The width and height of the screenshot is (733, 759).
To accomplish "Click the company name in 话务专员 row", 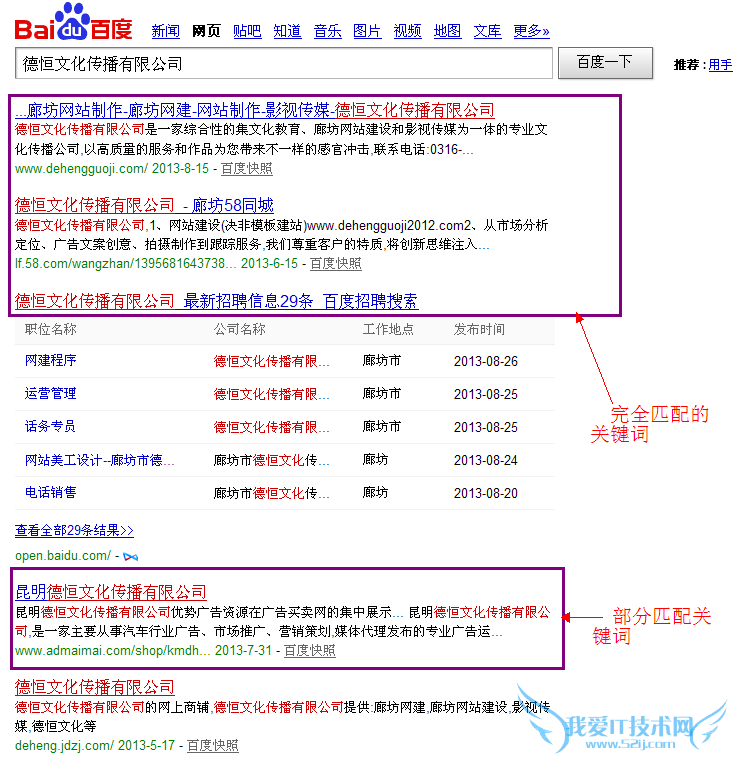I will click(x=272, y=427).
